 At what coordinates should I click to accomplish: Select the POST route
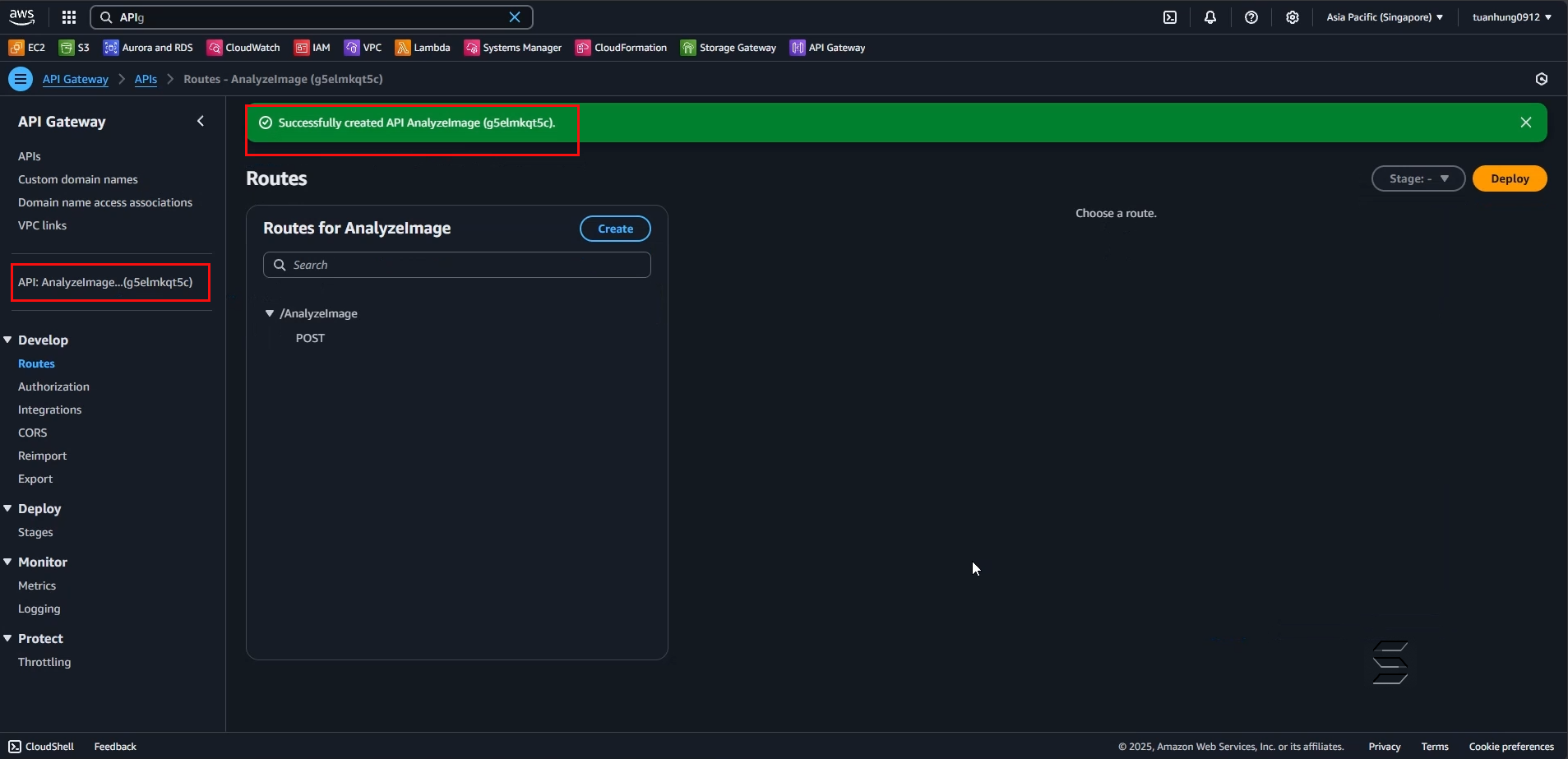coord(310,338)
